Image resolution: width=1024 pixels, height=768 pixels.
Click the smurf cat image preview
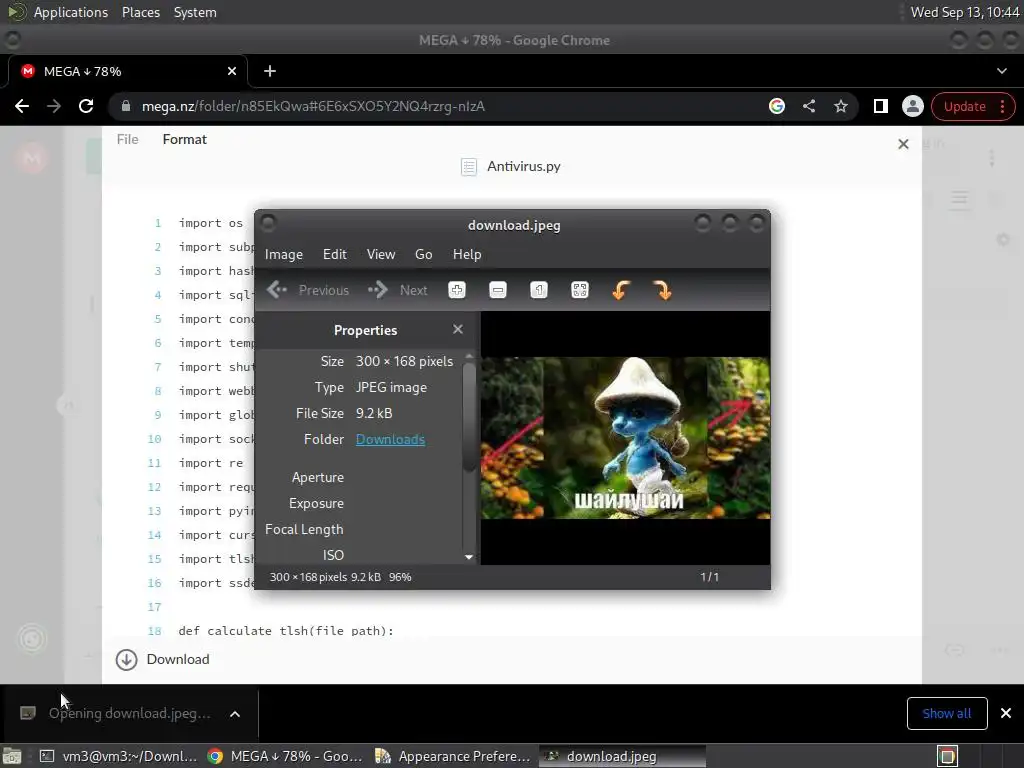click(x=626, y=438)
